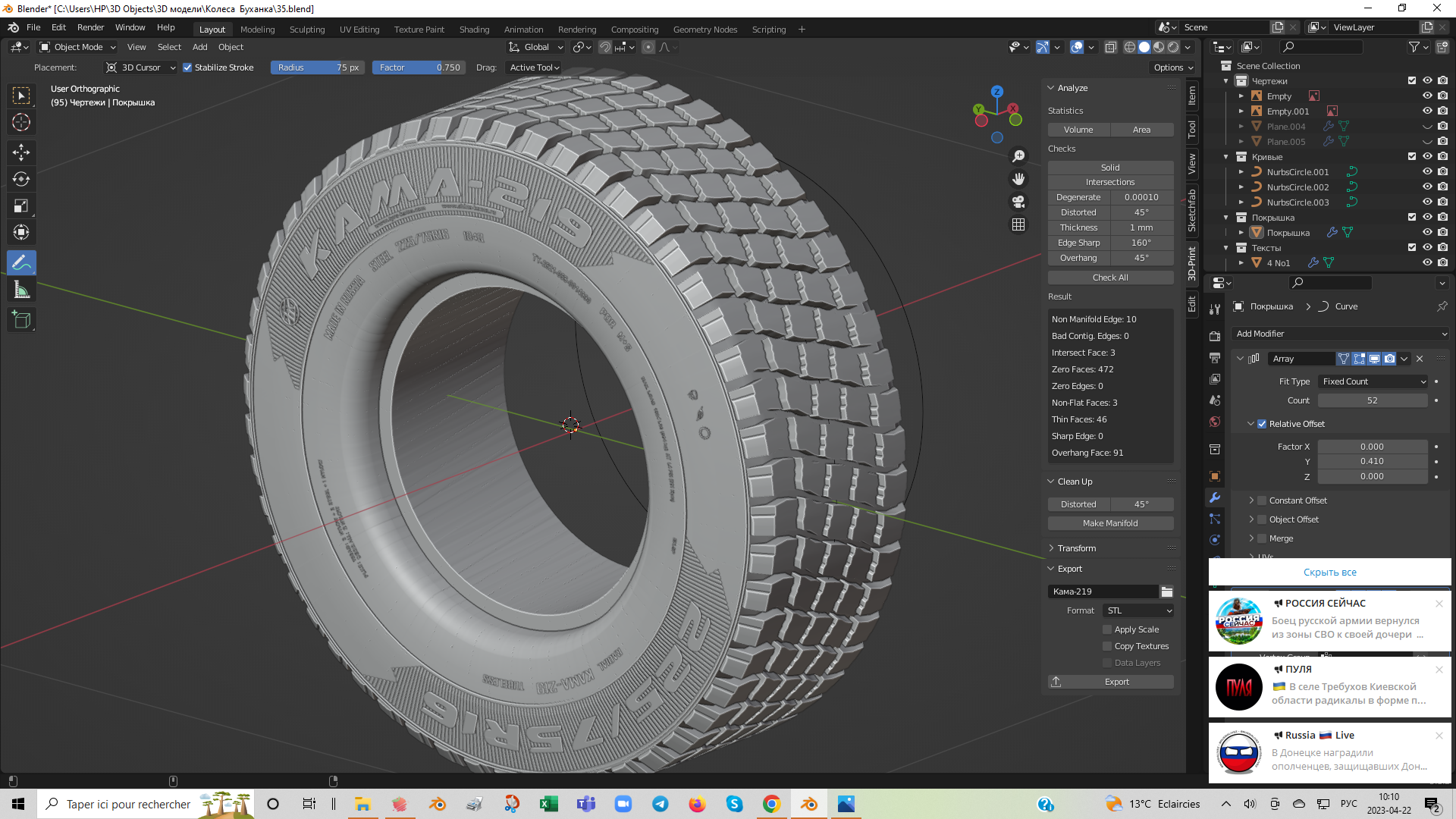Expand the Transform panel
Screen dimensions: 1456x819
(1076, 548)
